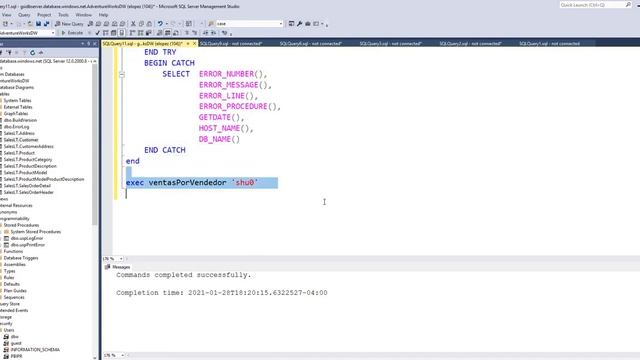Click the Save All icon

tap(46, 24)
